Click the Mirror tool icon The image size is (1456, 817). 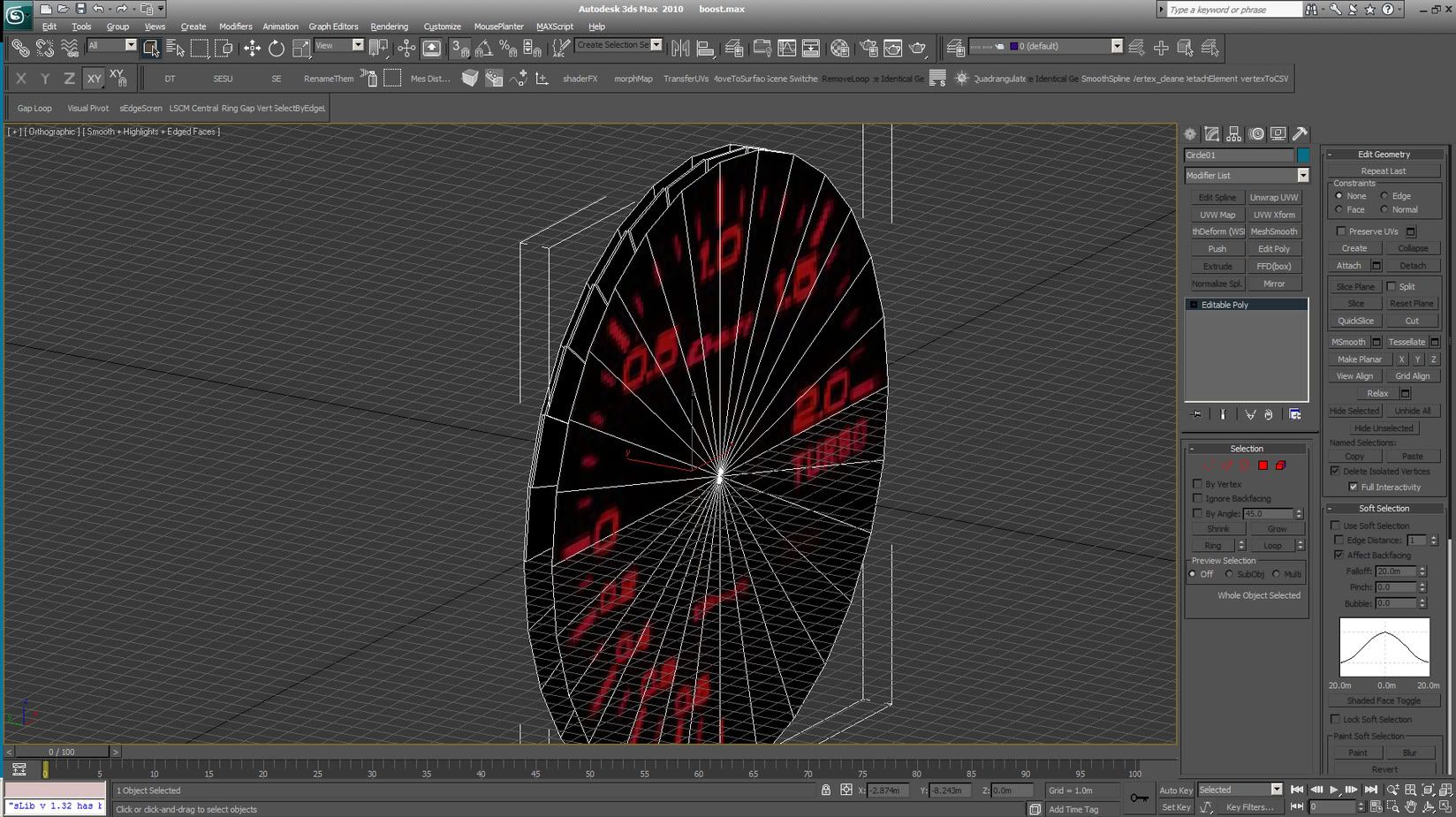click(680, 48)
